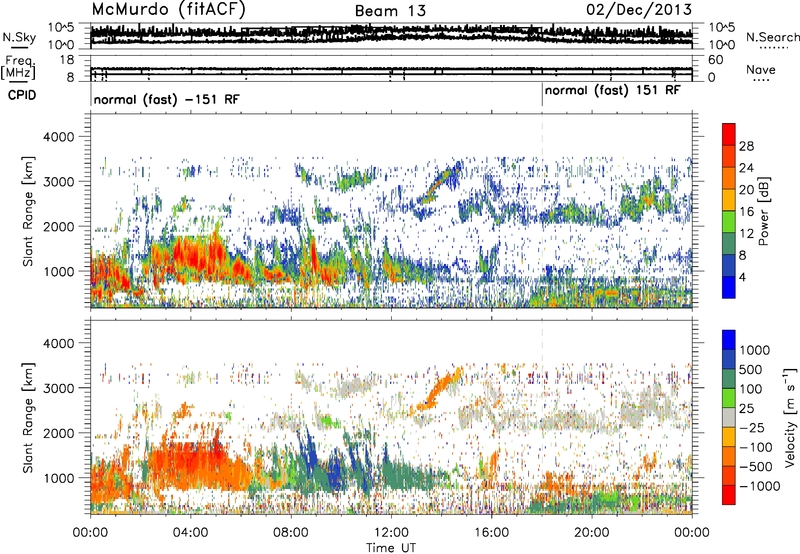Click the "McMurdo (fitACF)" title text
800x554 pixels.
click(168, 10)
